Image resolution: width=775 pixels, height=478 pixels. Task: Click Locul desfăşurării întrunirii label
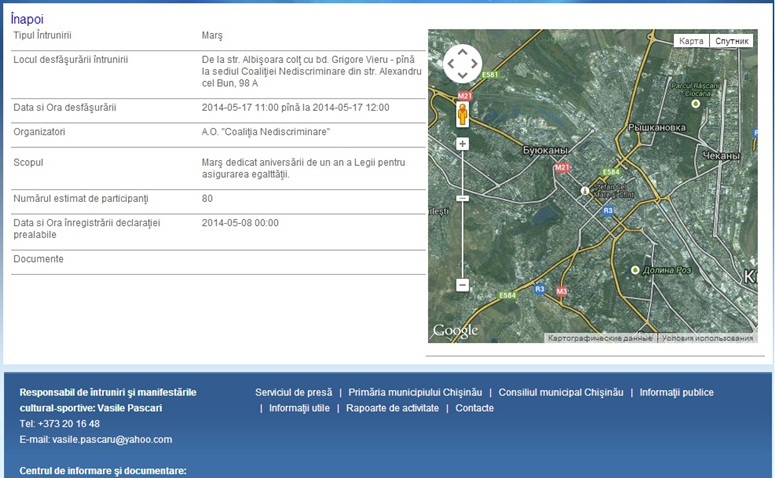coord(71,60)
